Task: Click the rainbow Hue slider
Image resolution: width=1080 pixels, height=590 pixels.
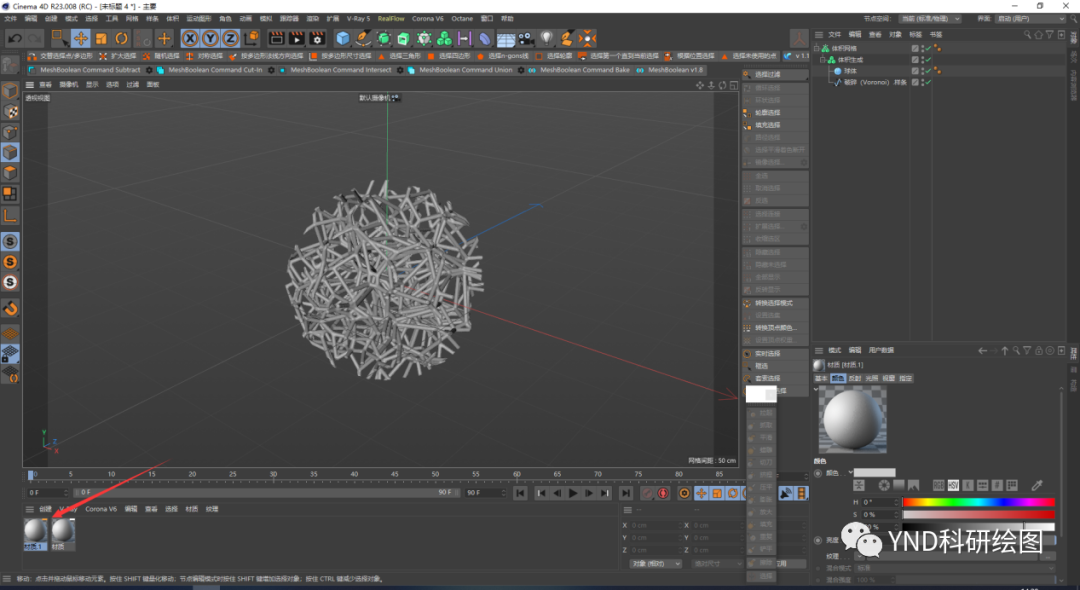Action: 978,502
